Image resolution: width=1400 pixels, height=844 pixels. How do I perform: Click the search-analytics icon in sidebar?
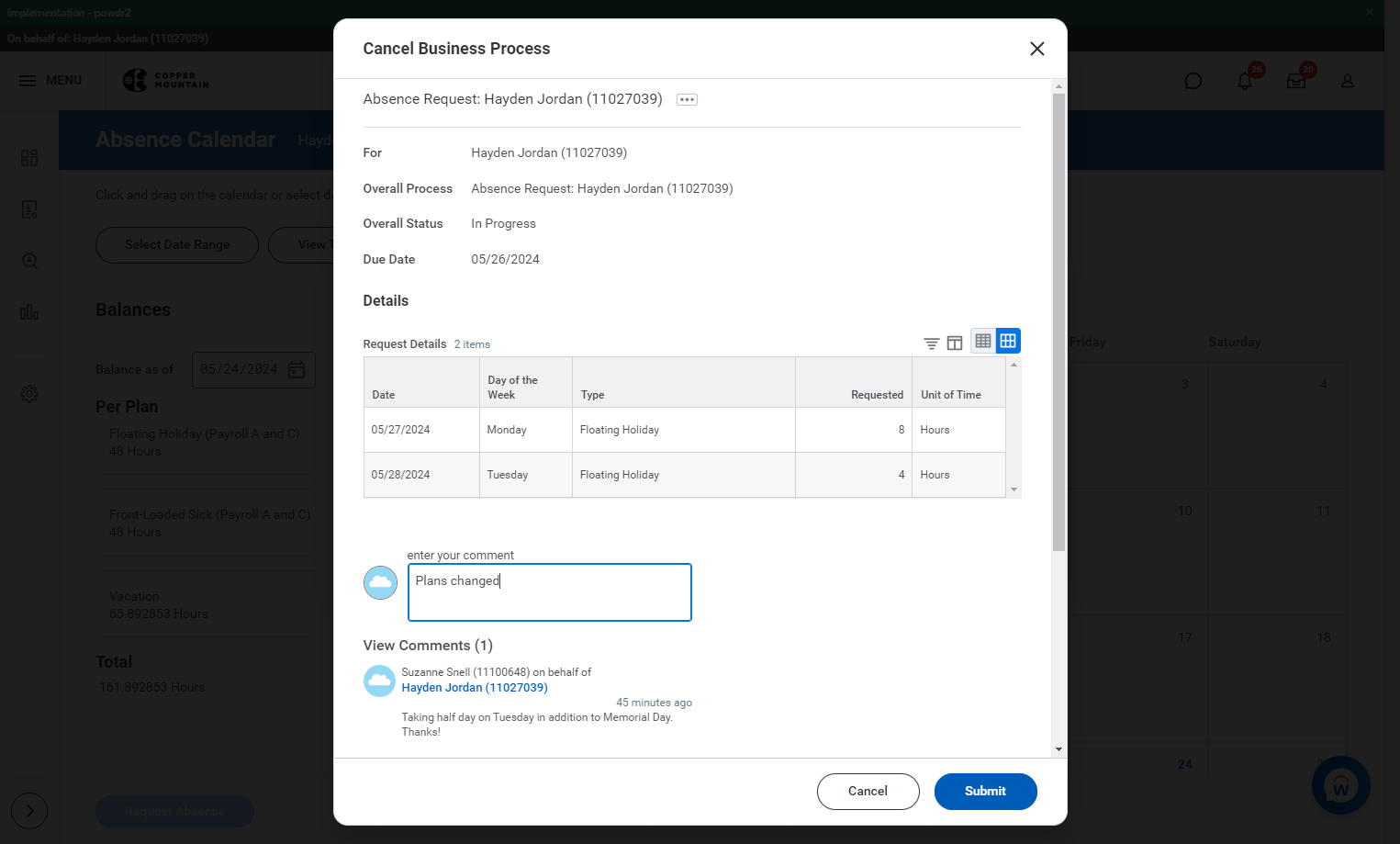coord(29,261)
